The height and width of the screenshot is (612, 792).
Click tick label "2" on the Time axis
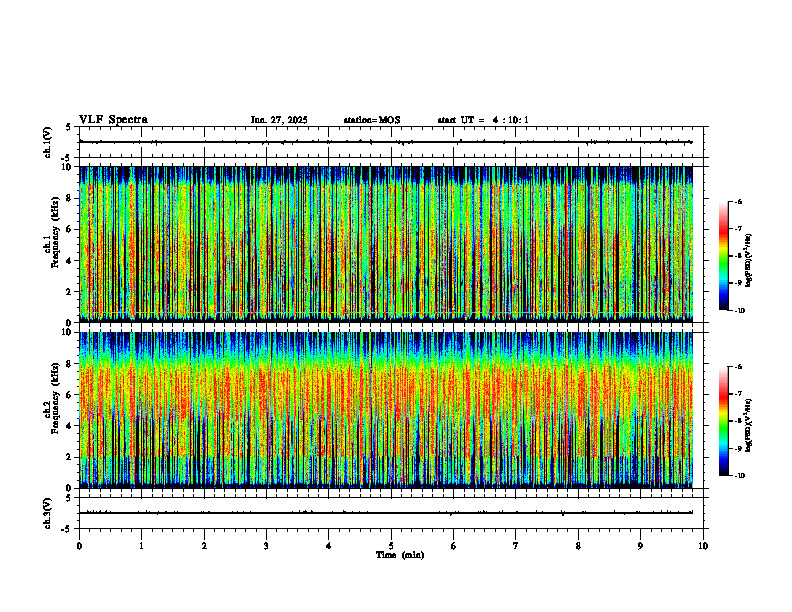pos(204,546)
